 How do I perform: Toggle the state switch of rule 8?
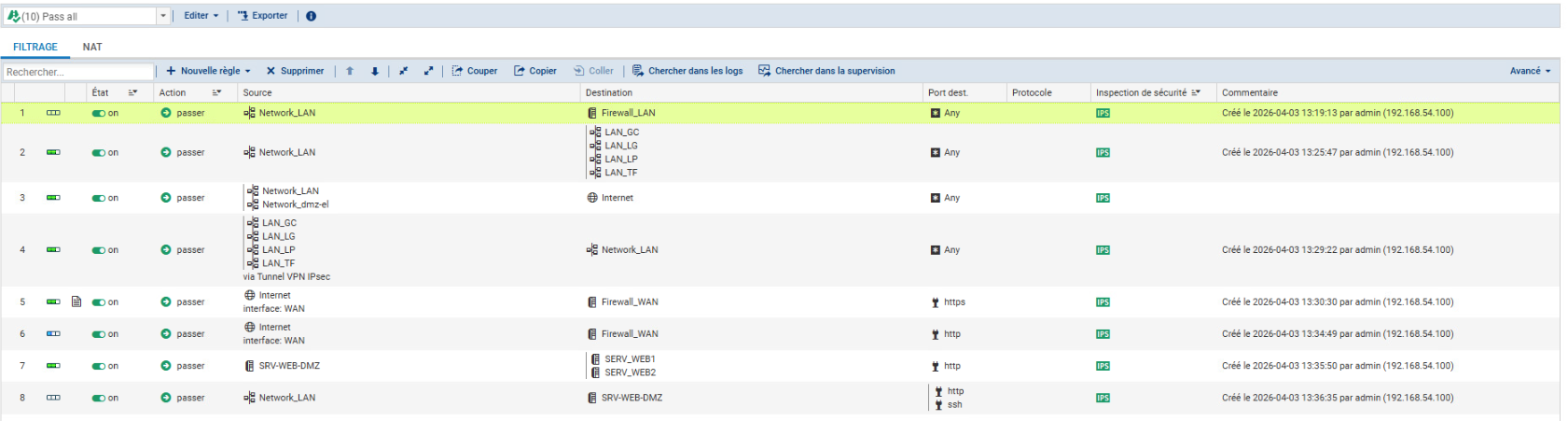[x=98, y=398]
